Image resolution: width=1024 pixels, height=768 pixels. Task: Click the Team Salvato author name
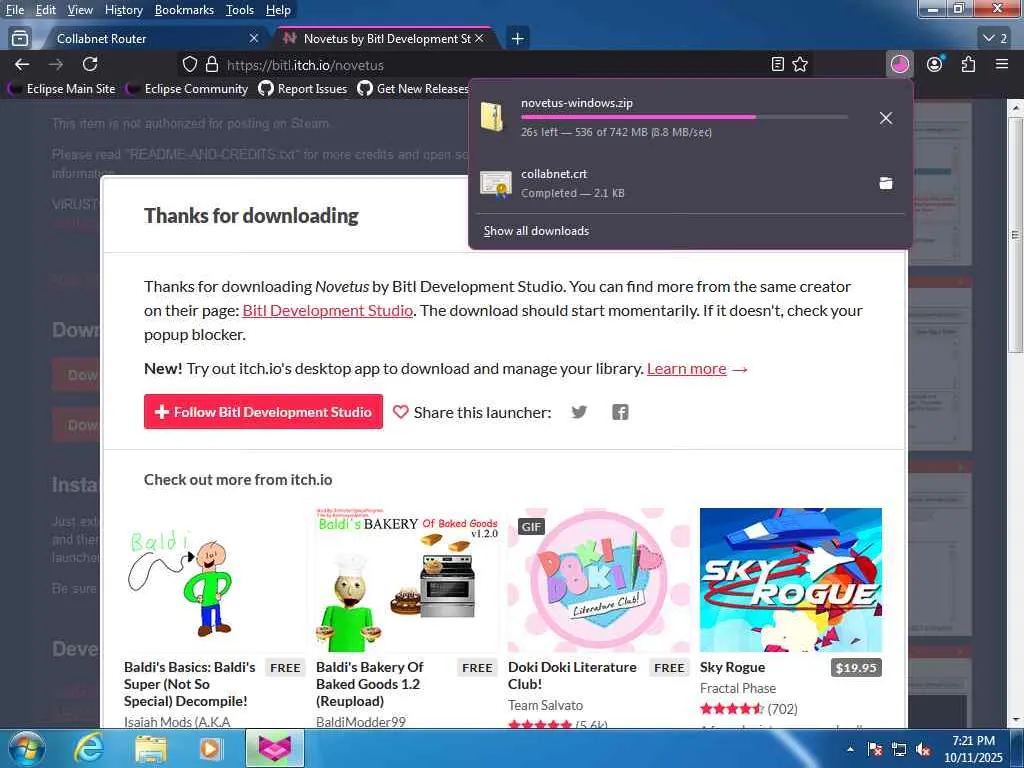(545, 705)
